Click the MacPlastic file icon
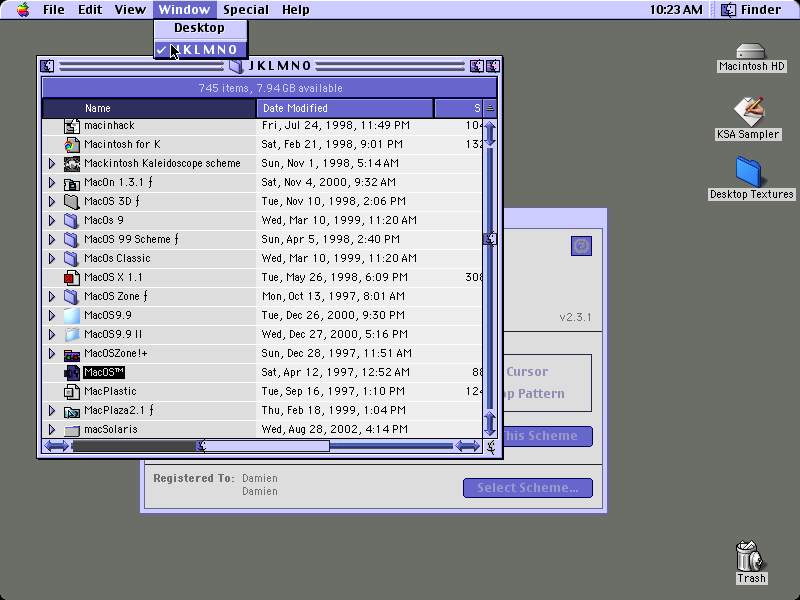This screenshot has height=600, width=800. (71, 391)
